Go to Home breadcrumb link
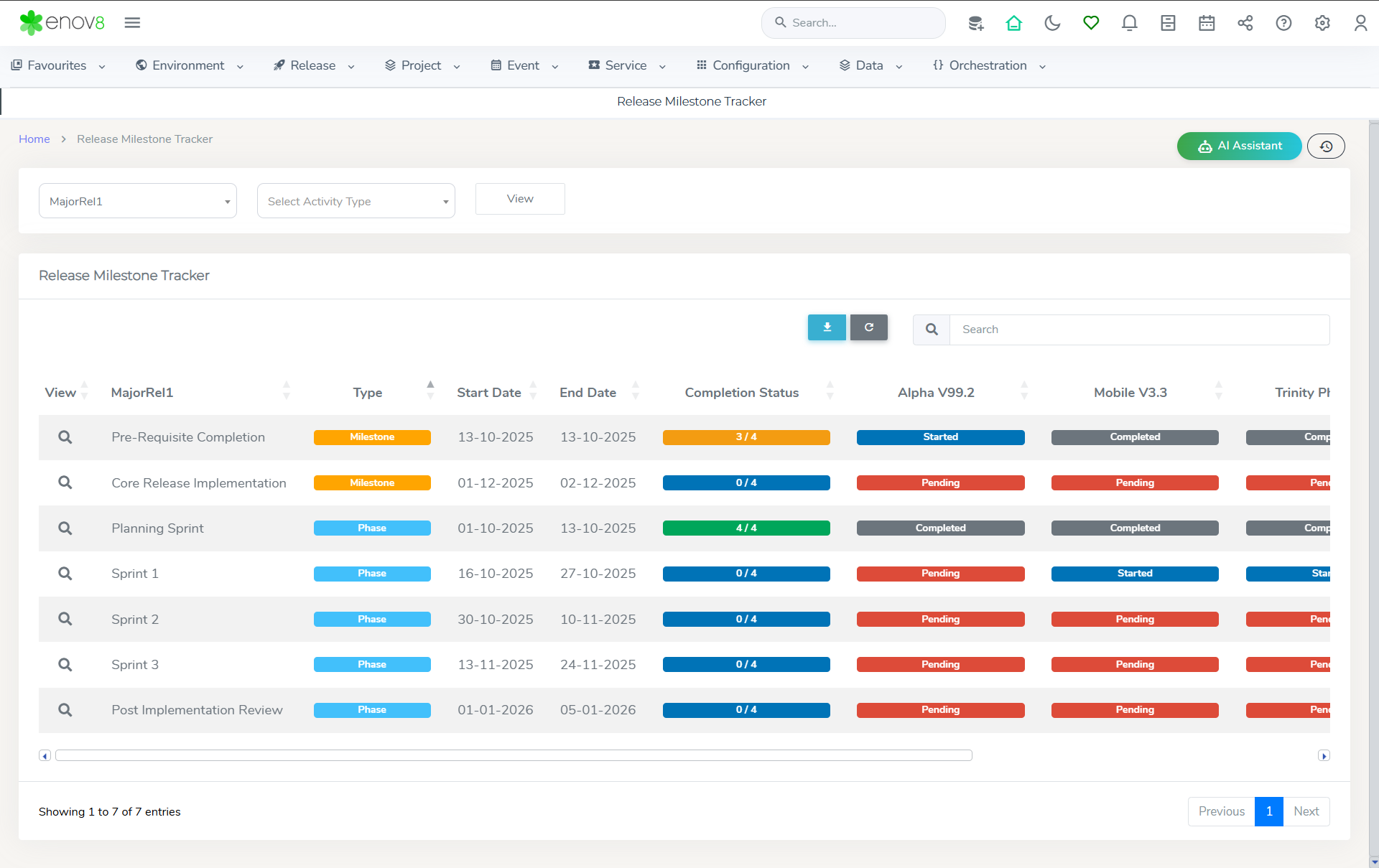The image size is (1379, 868). pyautogui.click(x=34, y=139)
